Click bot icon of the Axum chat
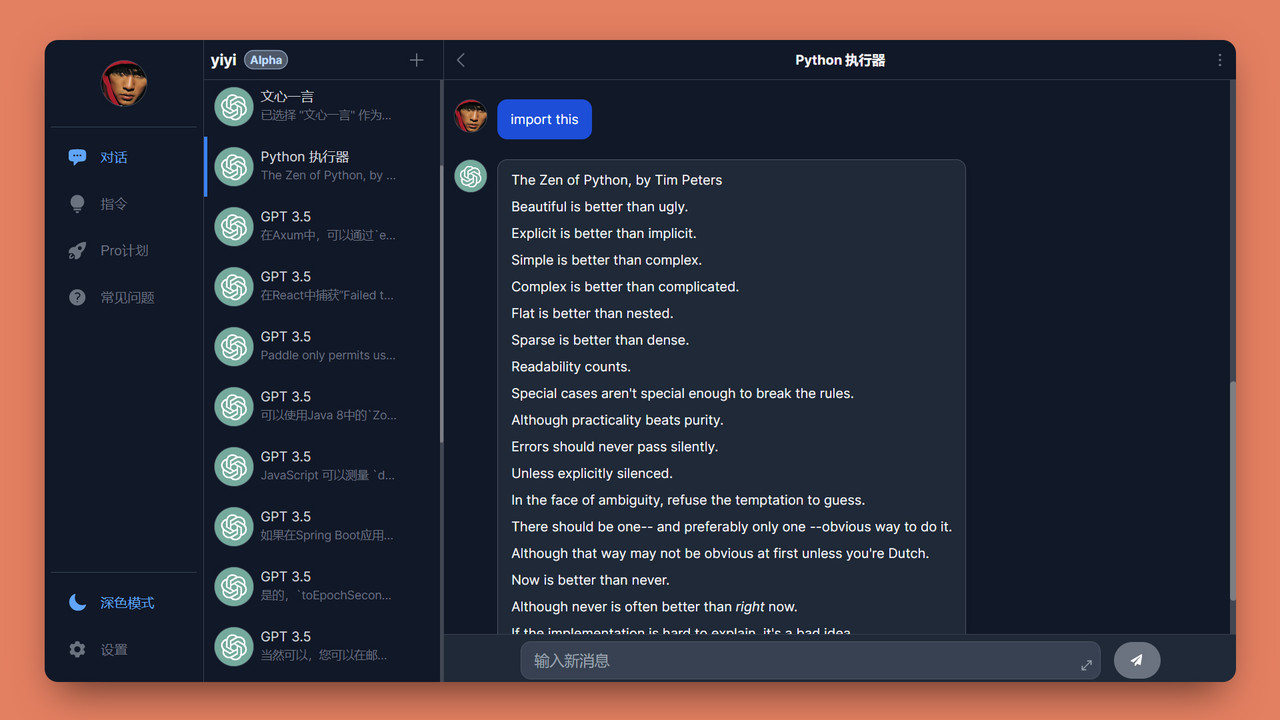Screen dimensions: 1280x720 pyautogui.click(x=234, y=226)
